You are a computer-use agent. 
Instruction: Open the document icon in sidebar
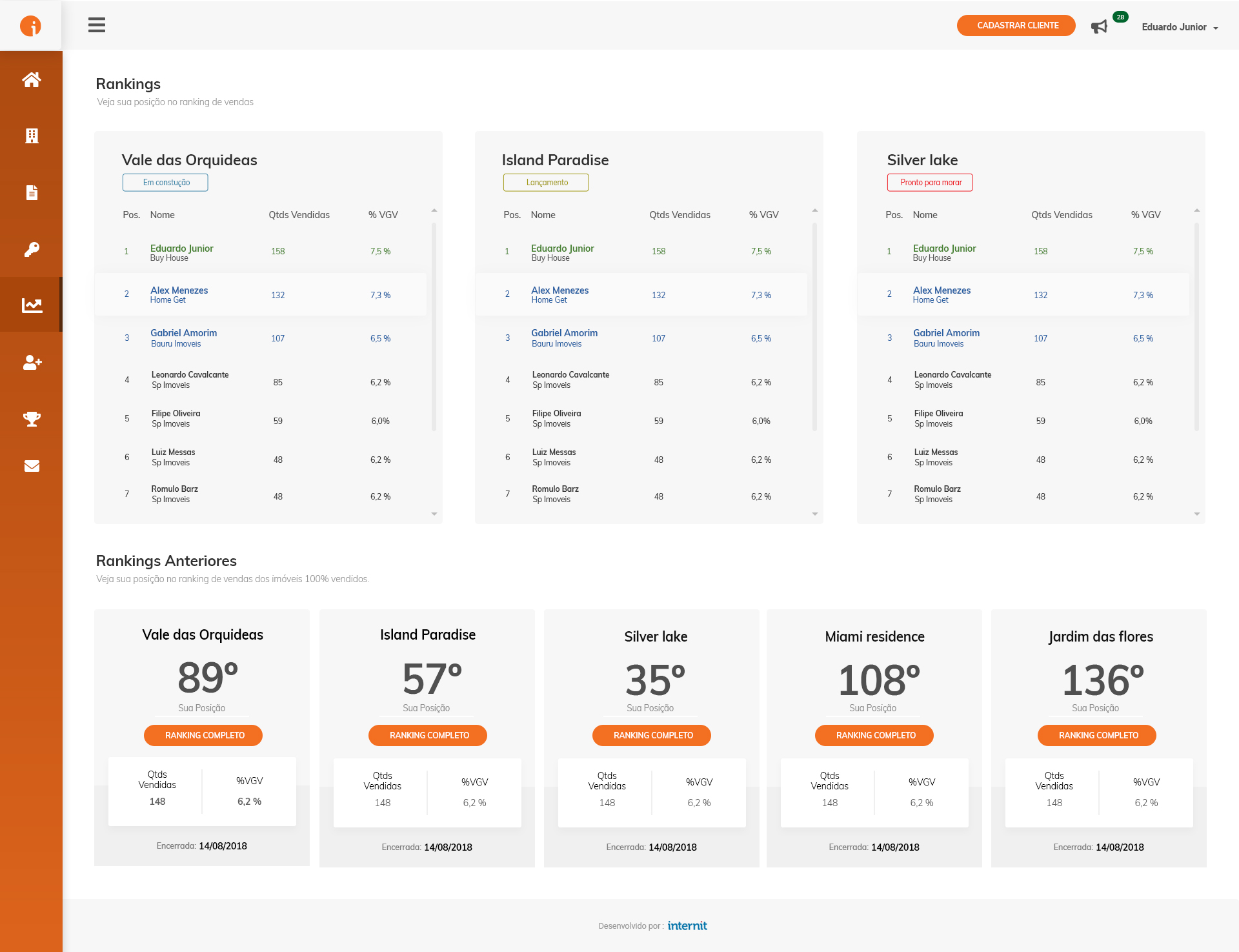click(31, 192)
